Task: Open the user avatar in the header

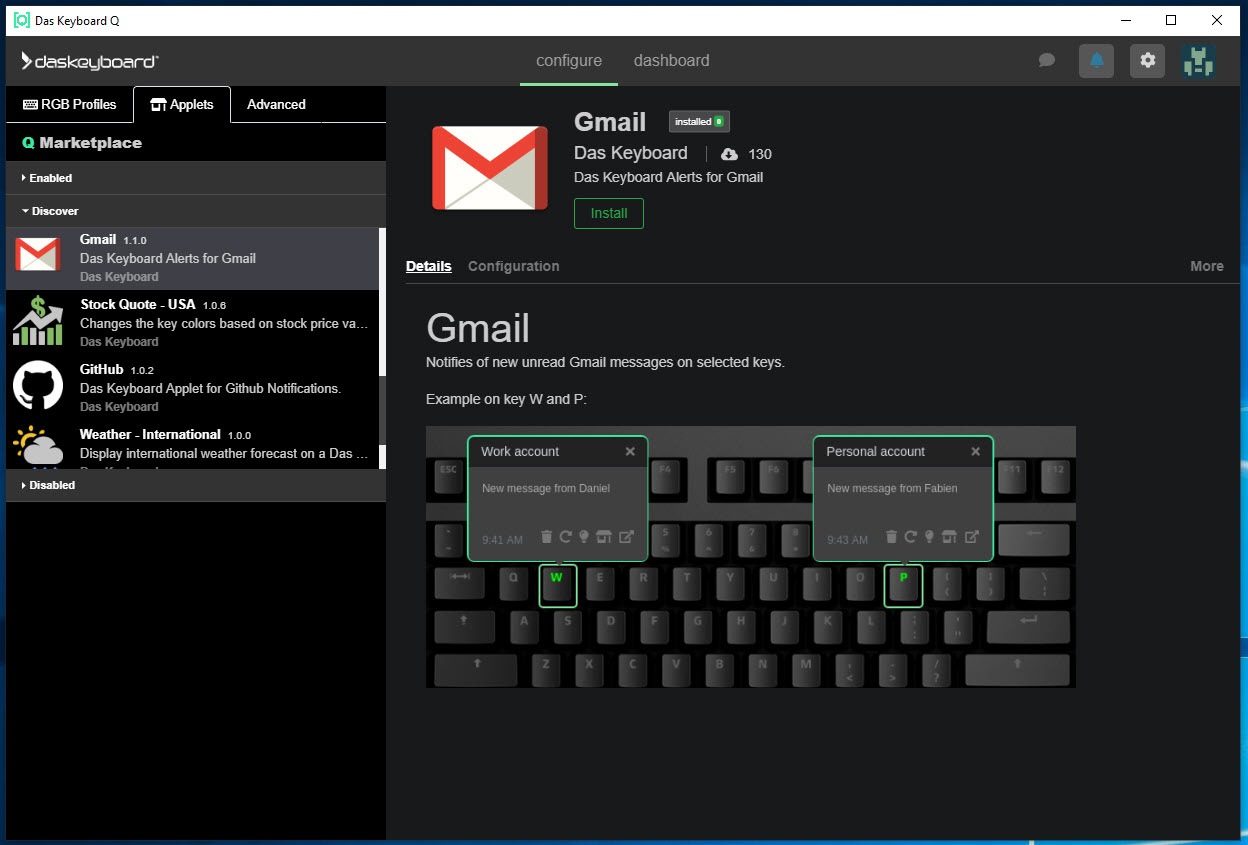Action: 1197,61
